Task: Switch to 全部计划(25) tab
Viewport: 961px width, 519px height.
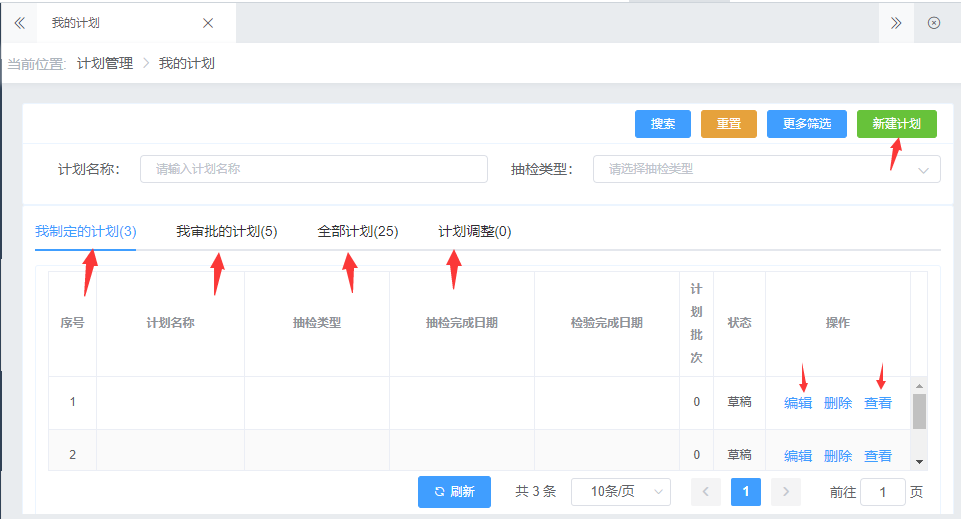Action: pyautogui.click(x=358, y=232)
